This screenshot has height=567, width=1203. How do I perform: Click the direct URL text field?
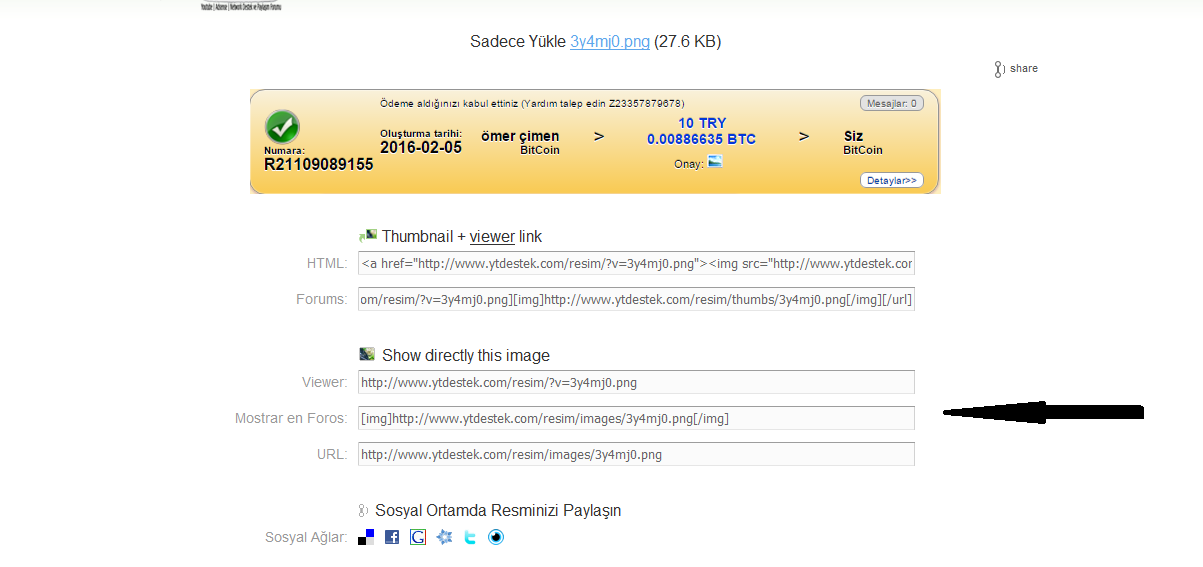point(636,454)
